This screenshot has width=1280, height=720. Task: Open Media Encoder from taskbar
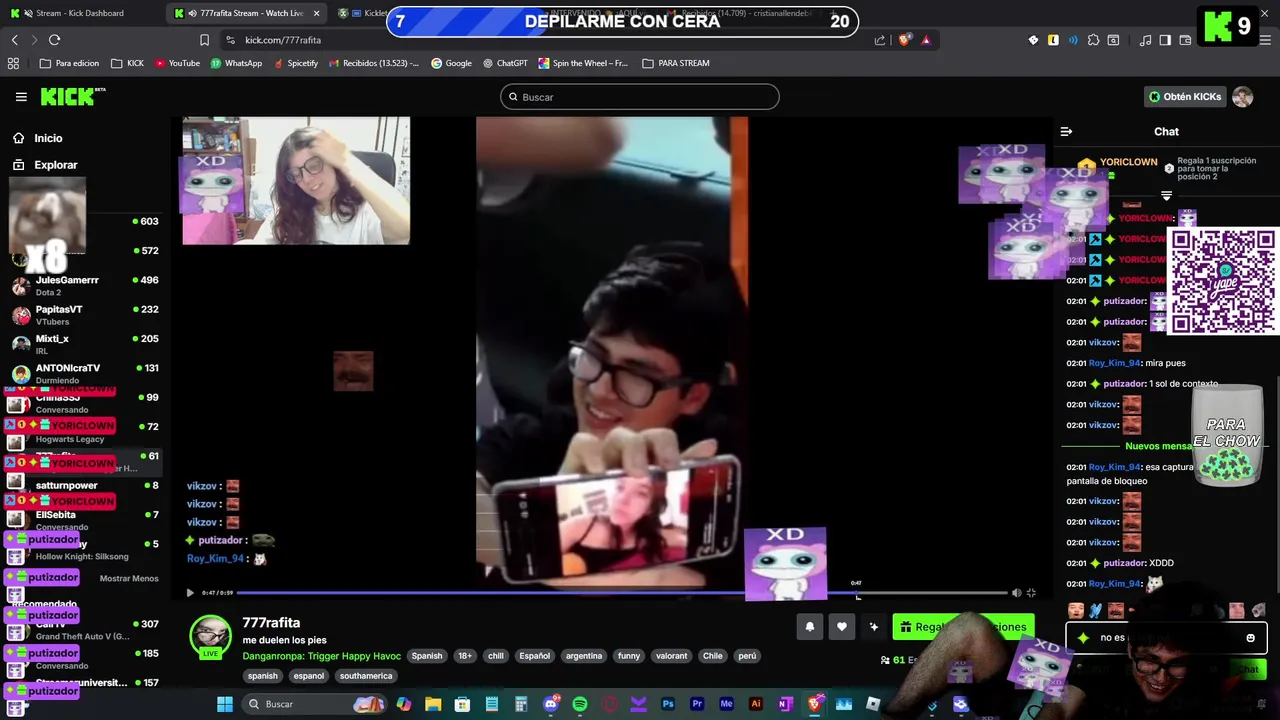727,704
